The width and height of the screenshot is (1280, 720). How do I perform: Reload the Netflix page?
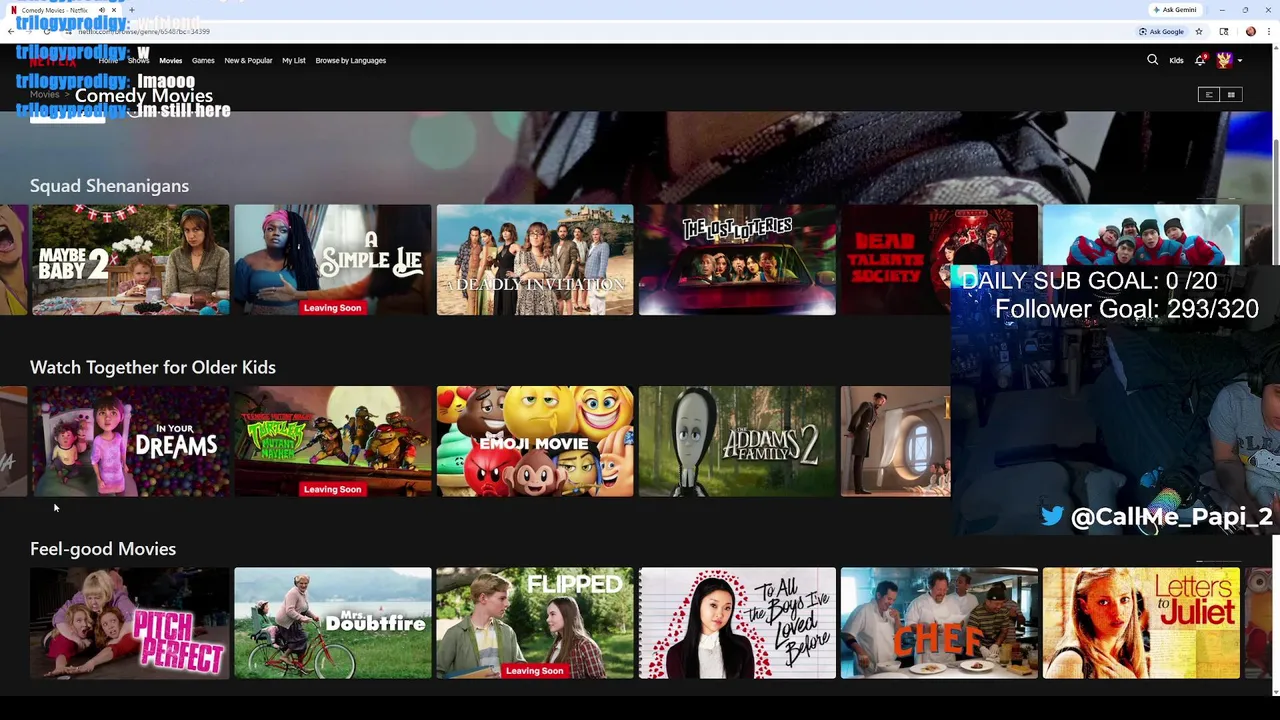46,31
